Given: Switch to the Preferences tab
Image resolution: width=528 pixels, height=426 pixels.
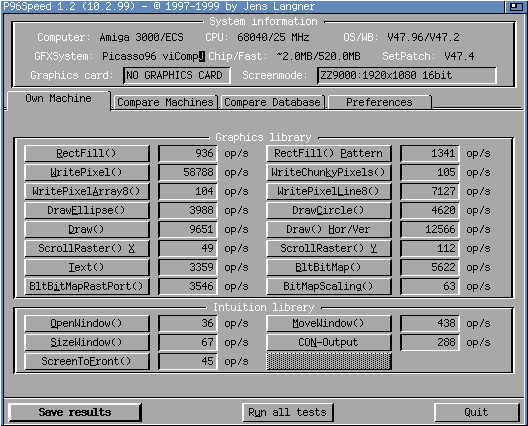Looking at the screenshot, I should [x=379, y=102].
